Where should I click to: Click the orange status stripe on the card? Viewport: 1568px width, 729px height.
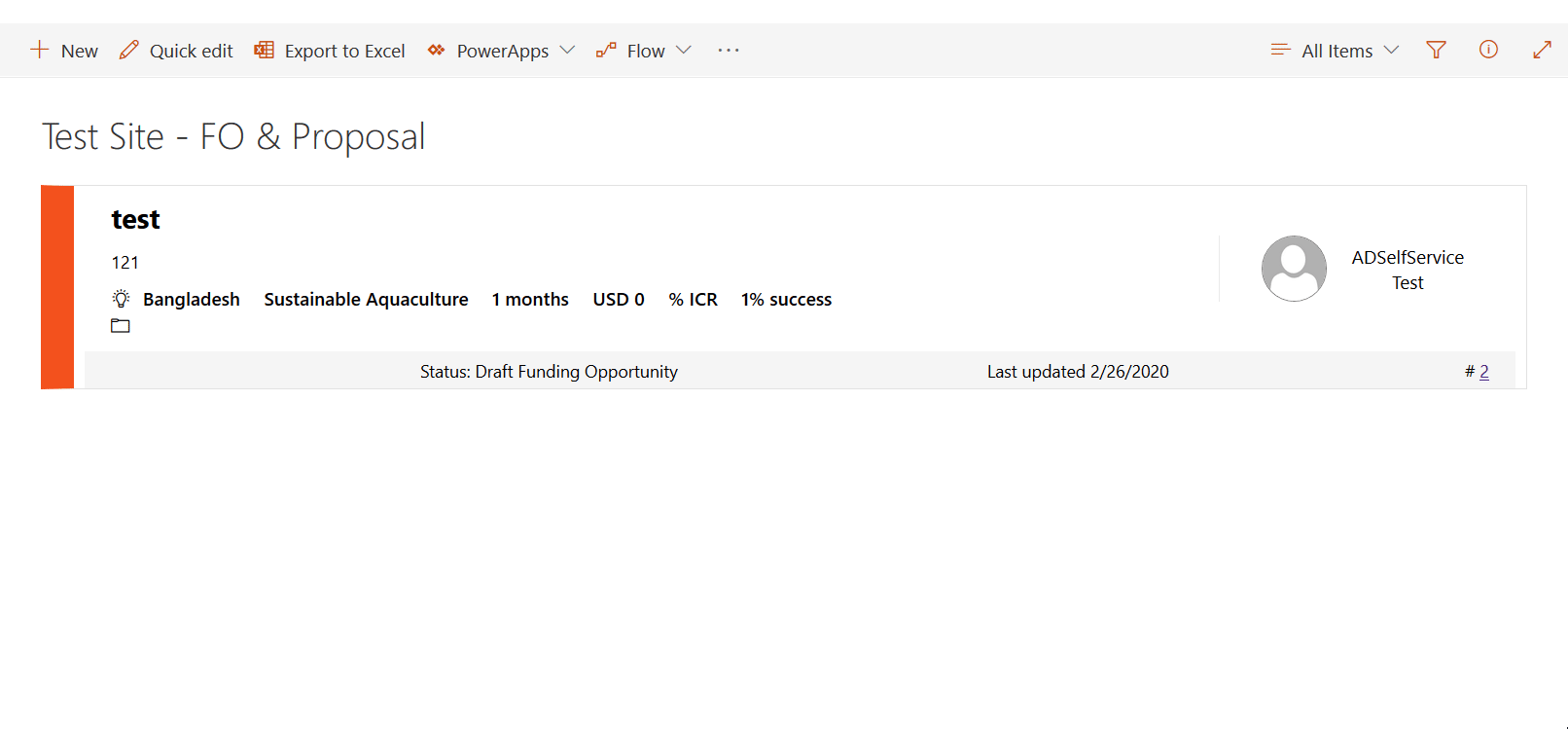(x=57, y=286)
